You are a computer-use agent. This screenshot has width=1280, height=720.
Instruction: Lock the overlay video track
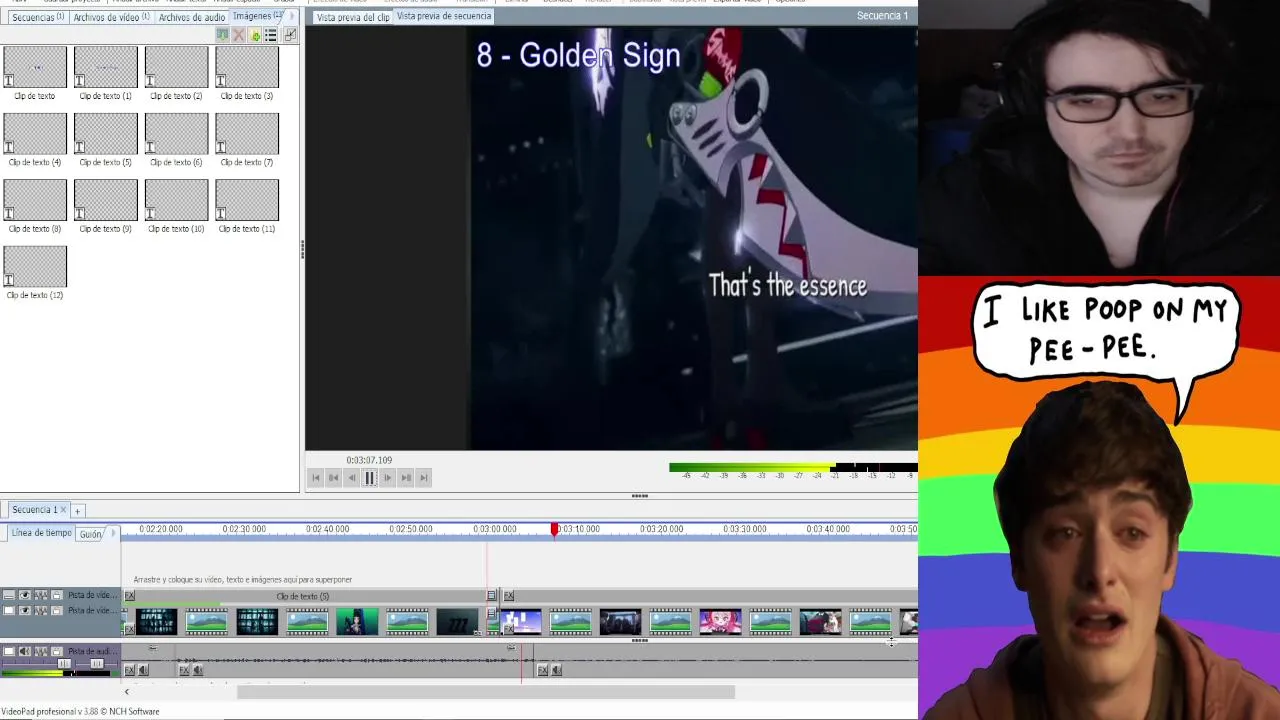(57, 595)
